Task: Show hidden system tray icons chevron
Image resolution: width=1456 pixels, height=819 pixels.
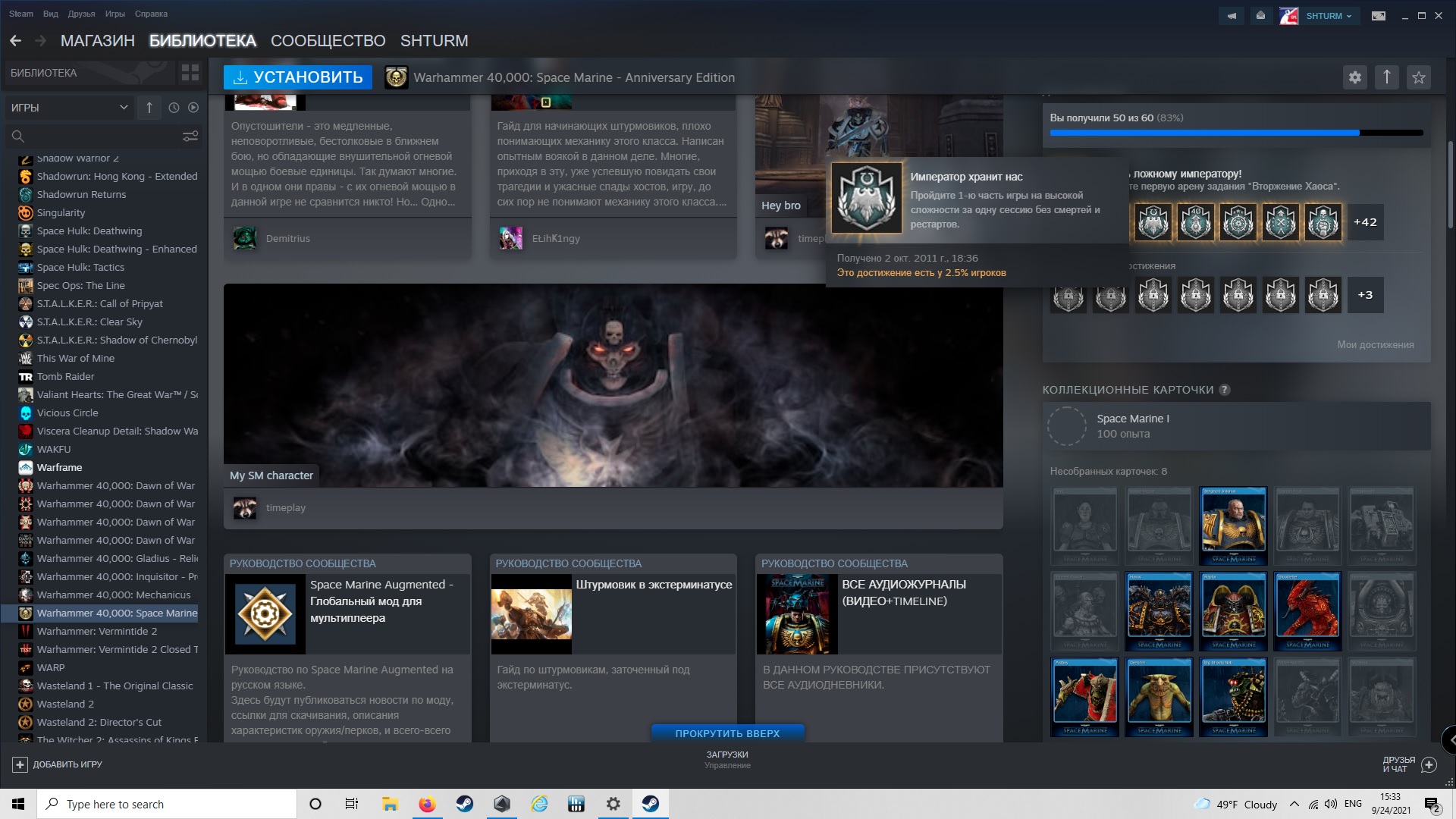Action: point(1294,804)
